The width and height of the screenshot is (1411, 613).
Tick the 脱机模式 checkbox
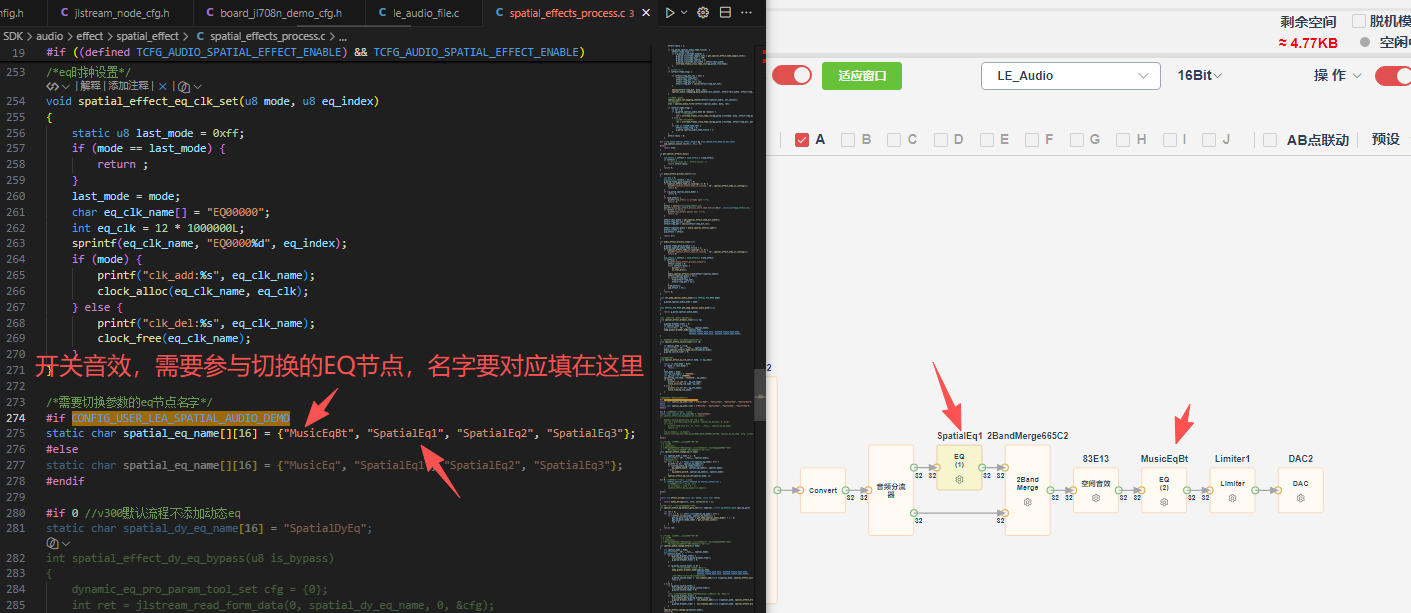point(1360,21)
